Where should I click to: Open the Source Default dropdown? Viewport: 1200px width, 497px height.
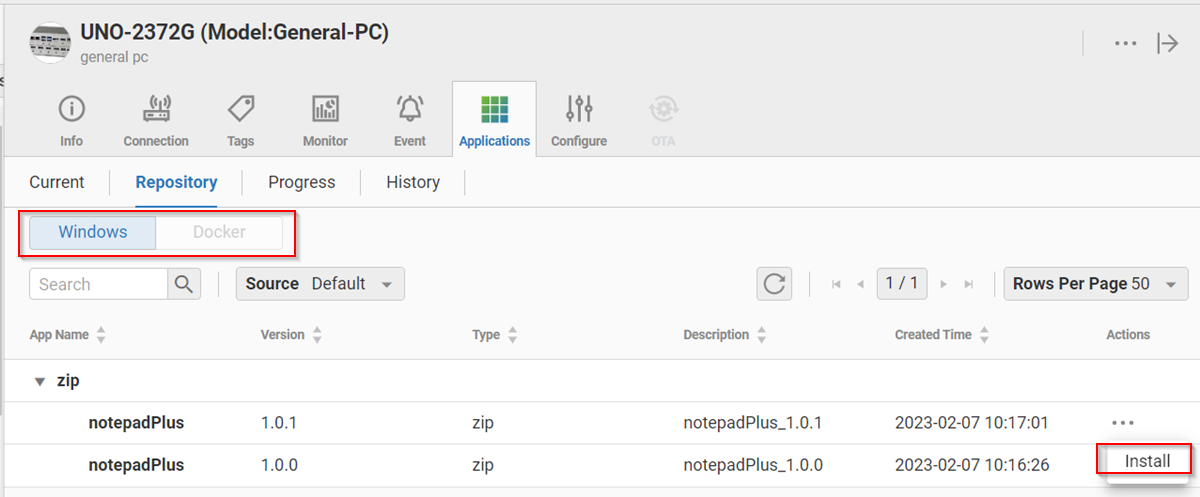(320, 284)
